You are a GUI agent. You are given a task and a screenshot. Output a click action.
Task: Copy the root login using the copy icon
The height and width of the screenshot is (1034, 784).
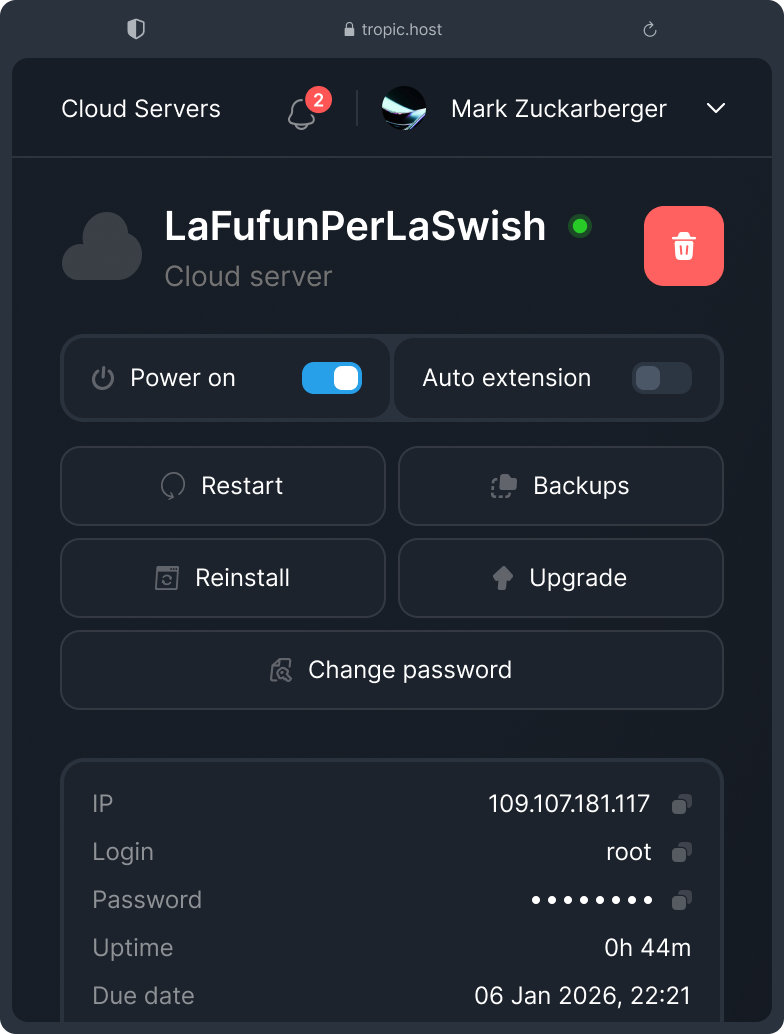pos(683,852)
